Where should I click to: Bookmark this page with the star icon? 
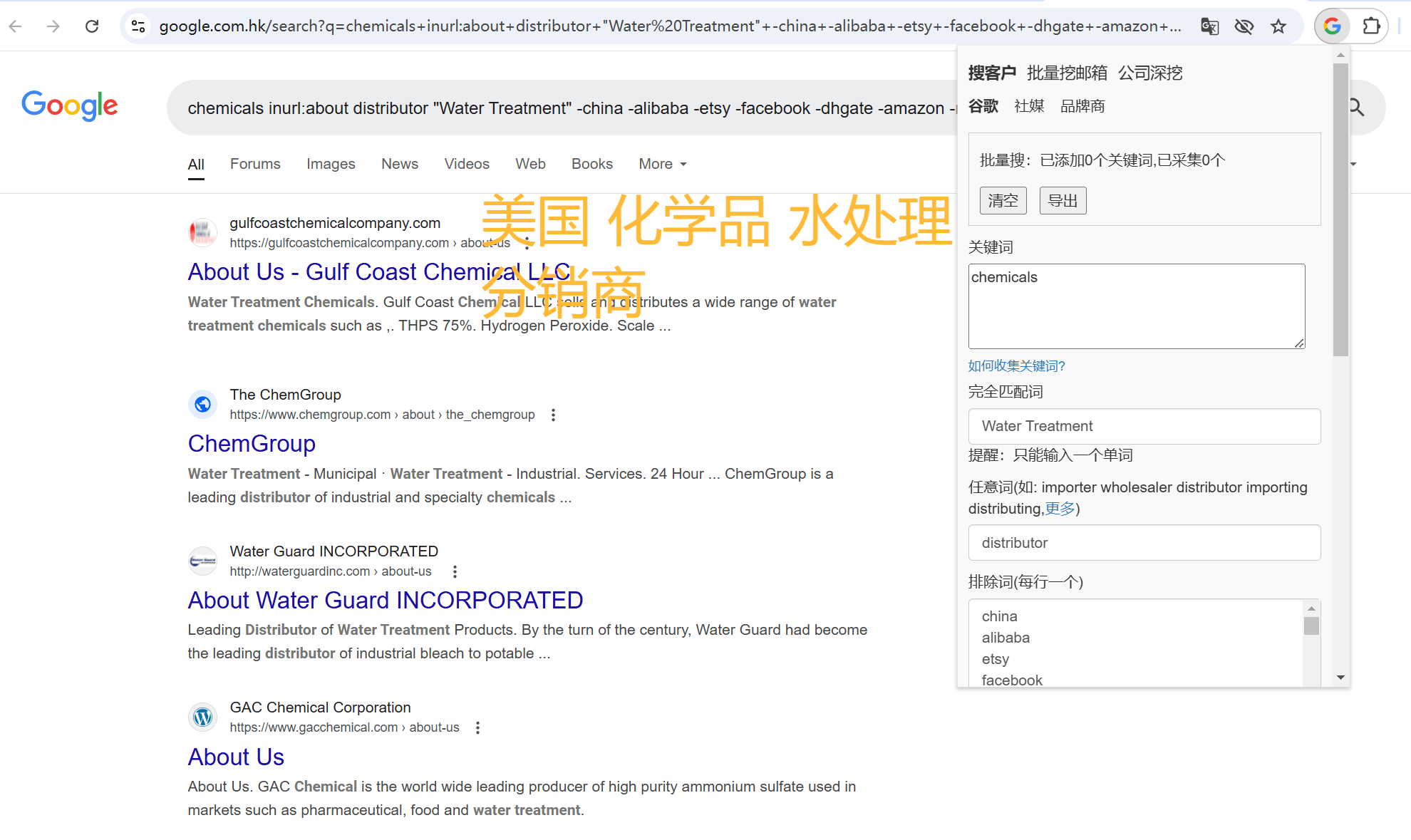1278,26
